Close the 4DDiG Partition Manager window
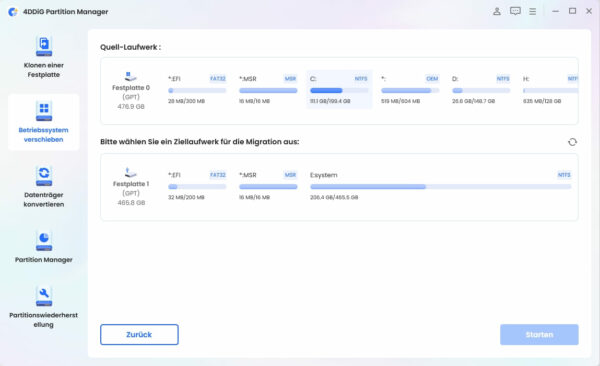600x366 pixels. point(589,11)
